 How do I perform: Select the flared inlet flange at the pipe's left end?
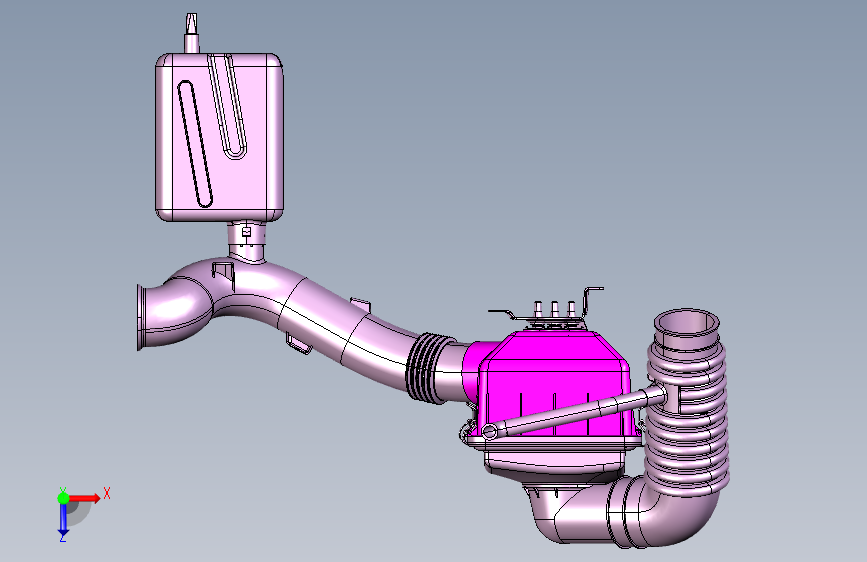point(142,318)
